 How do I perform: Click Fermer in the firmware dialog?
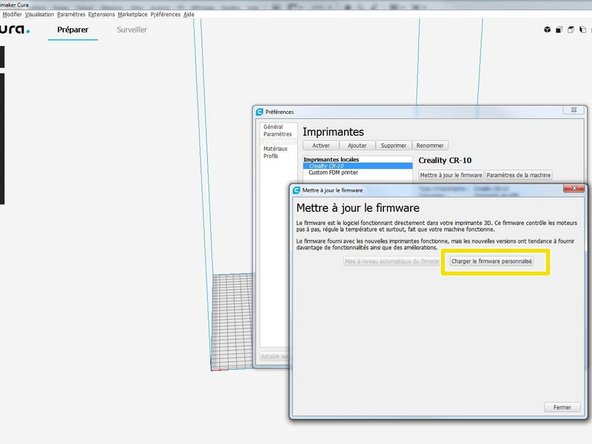tap(562, 407)
